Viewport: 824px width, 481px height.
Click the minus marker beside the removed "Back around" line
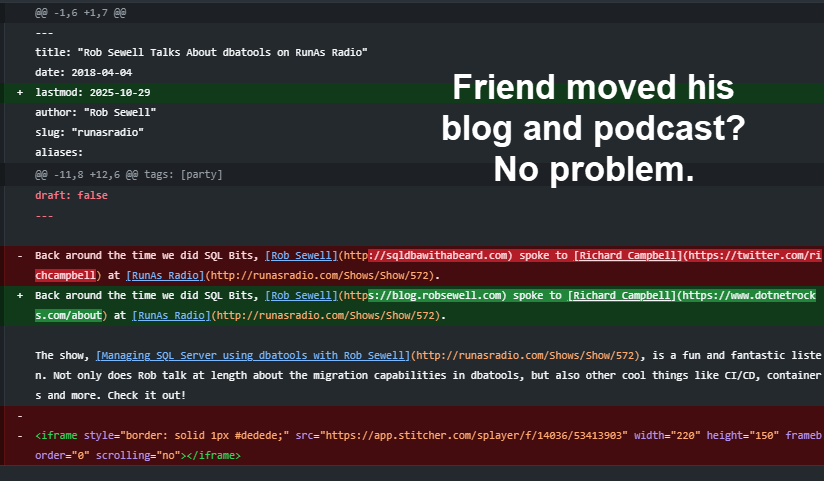pyautogui.click(x=20, y=255)
